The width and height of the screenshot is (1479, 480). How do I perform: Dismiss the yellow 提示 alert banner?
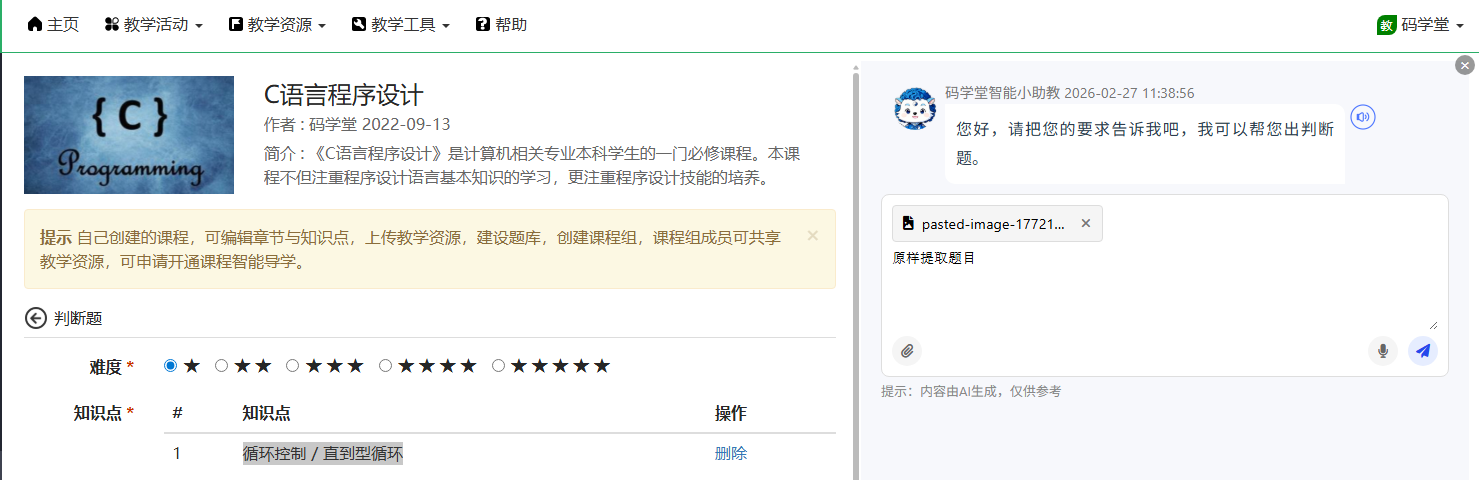tap(812, 236)
